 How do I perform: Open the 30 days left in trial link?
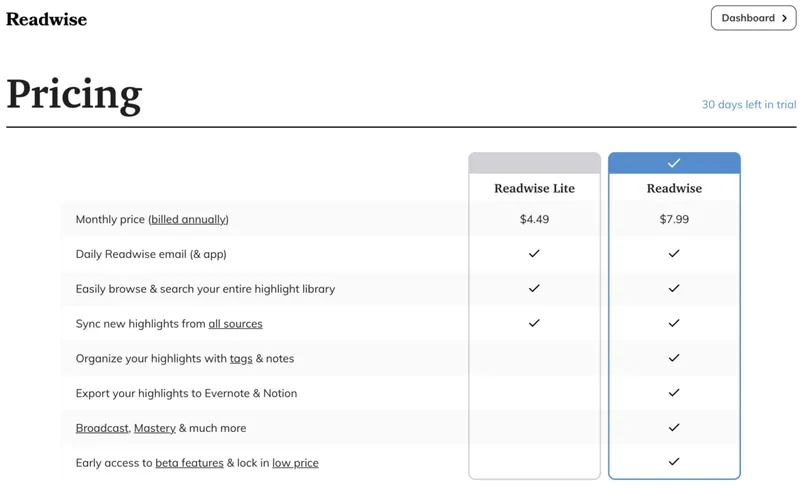click(748, 104)
